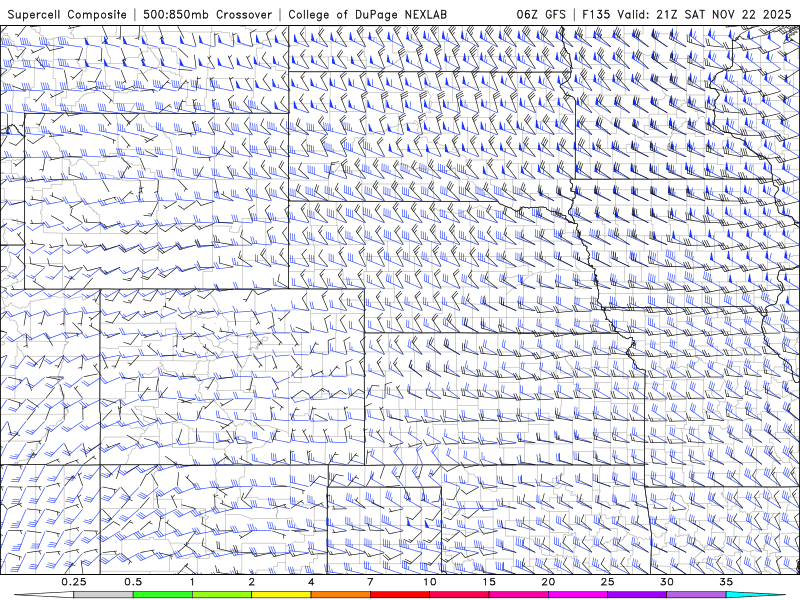Screen dimensions: 800x600
Task: Click the '20' legend value label
Action: coord(548,582)
